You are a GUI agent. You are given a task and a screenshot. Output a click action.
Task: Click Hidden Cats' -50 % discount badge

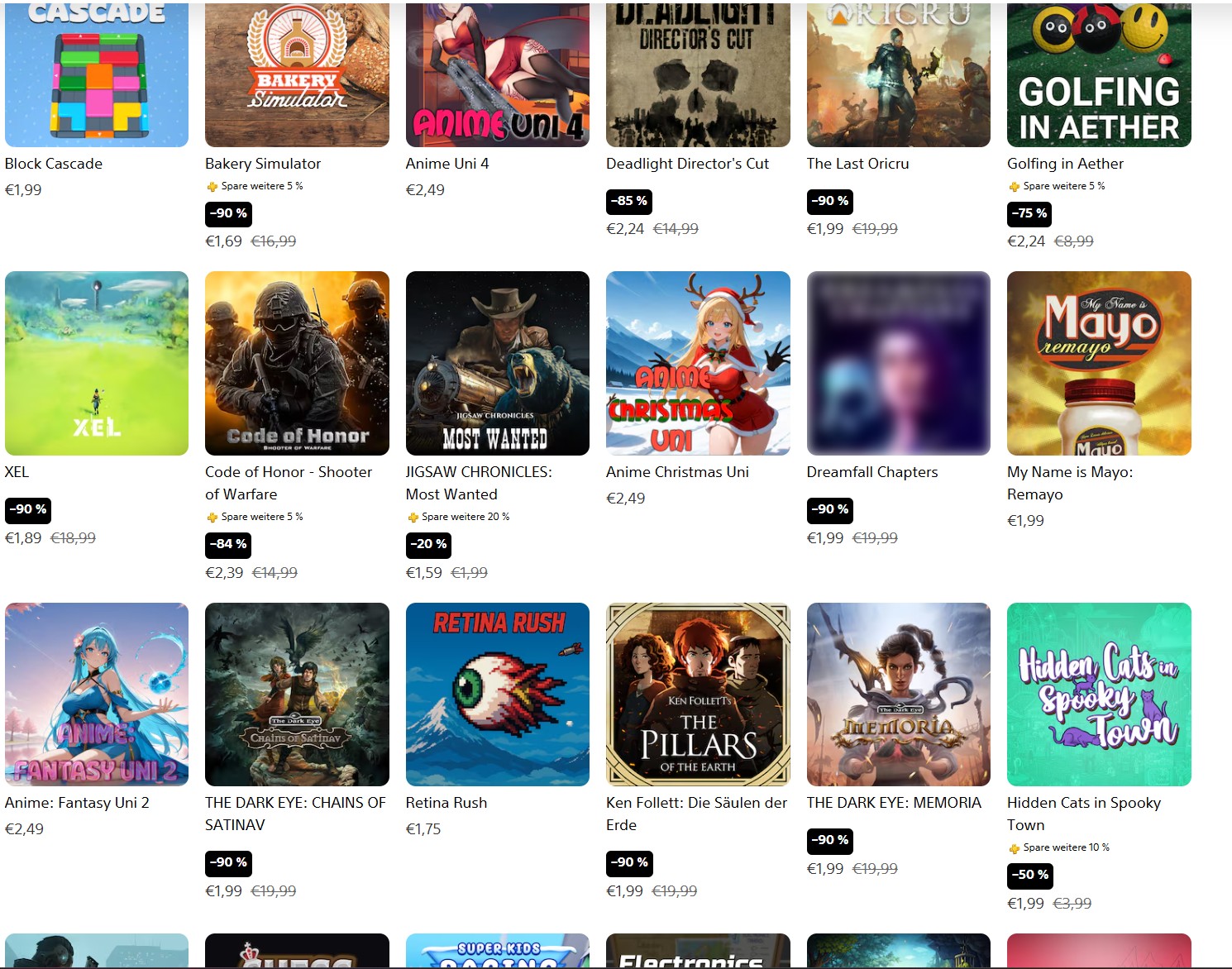coord(1029,875)
